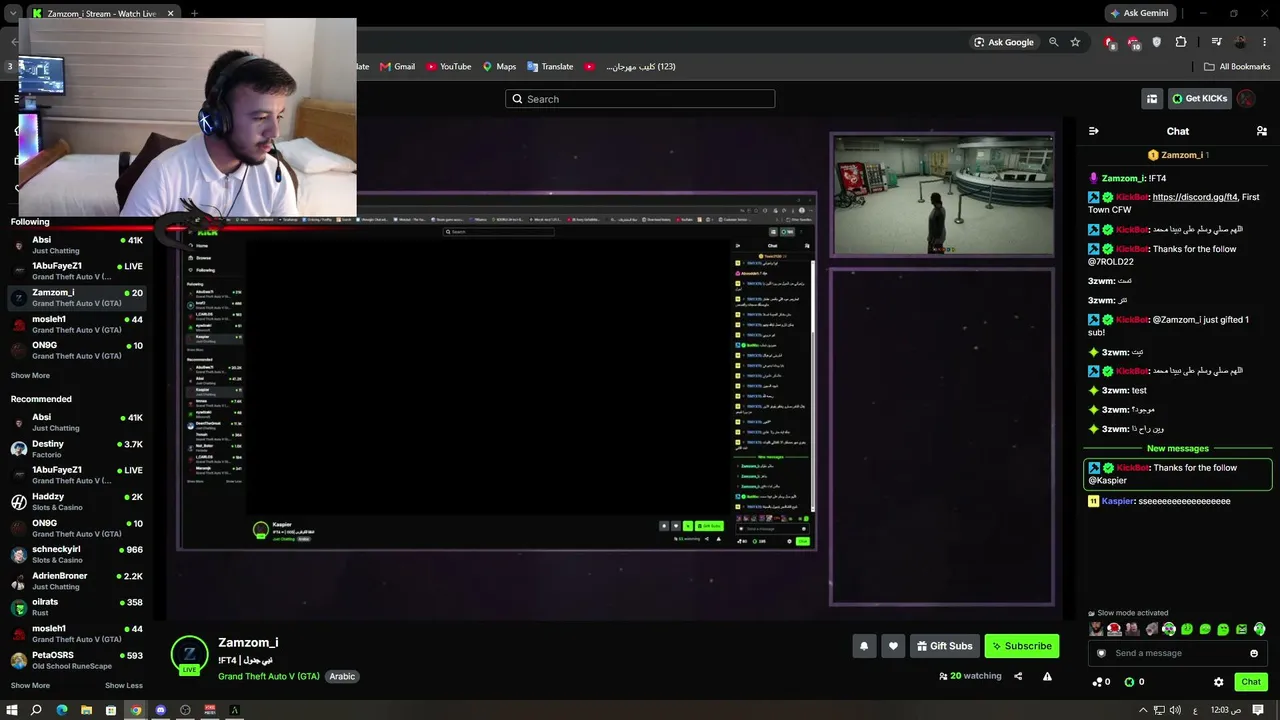The image size is (1280, 720).
Task: Open Zamzom_i channel avatar
Action: tap(189, 654)
